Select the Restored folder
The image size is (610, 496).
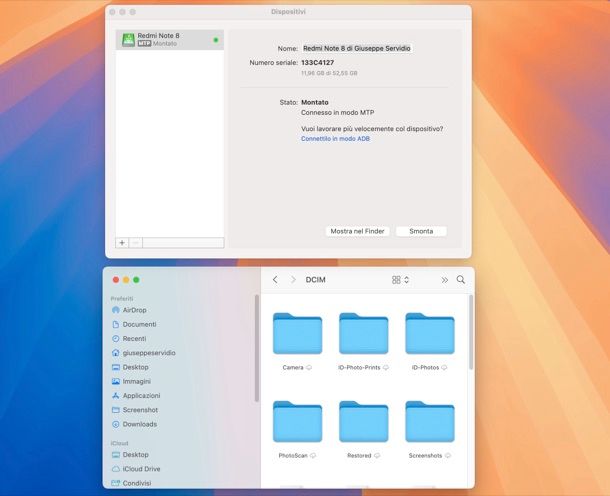coord(364,422)
